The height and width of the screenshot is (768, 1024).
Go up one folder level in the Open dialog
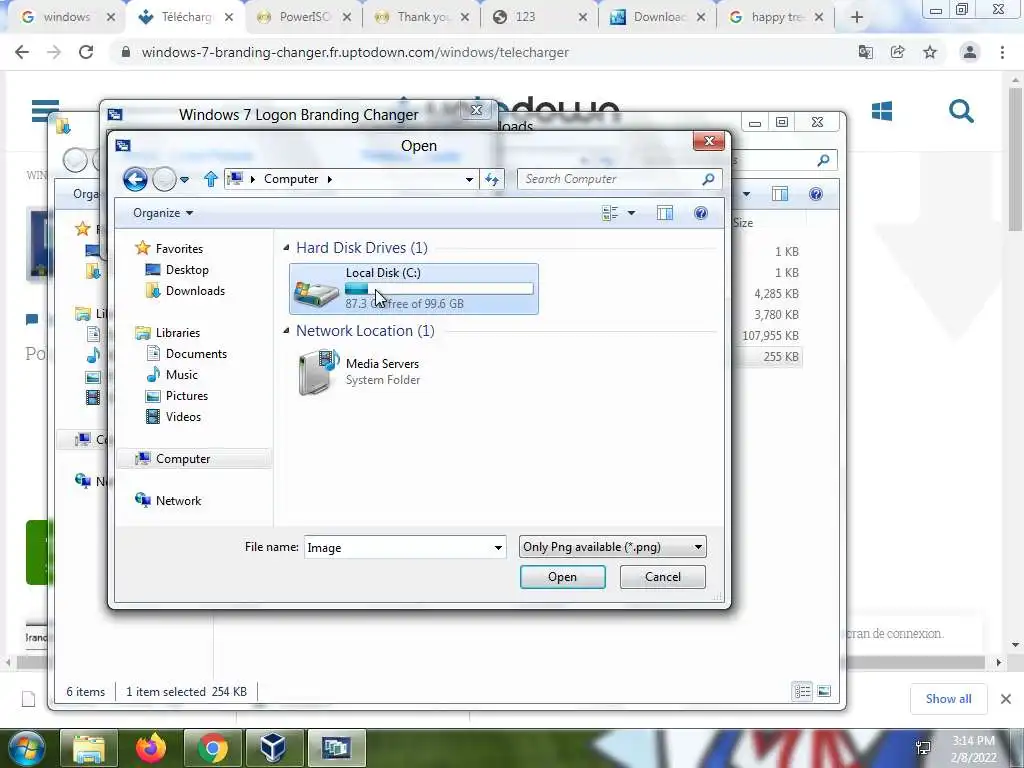[210, 179]
